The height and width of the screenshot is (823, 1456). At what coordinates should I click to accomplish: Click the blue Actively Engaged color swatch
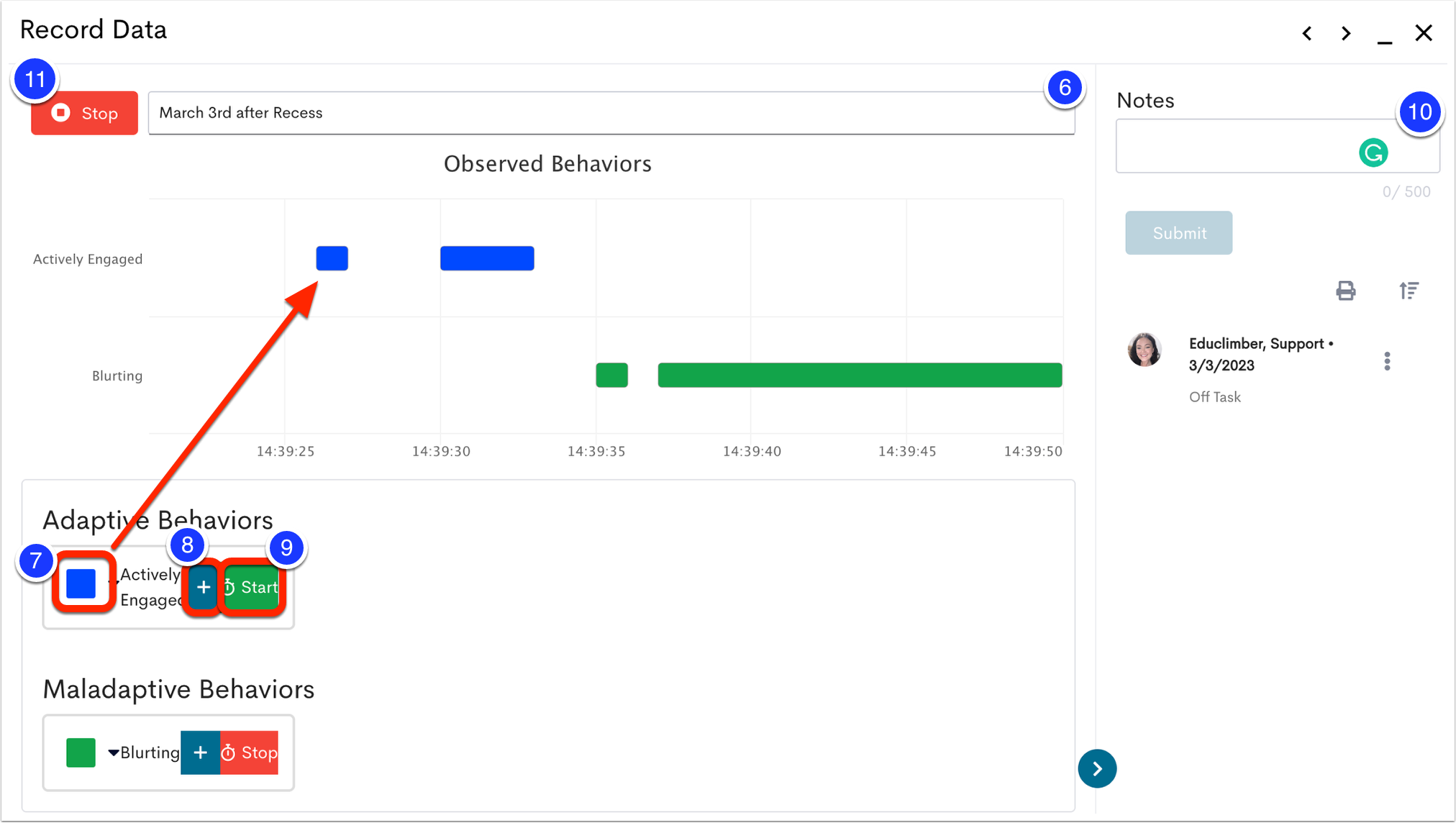tap(81, 583)
